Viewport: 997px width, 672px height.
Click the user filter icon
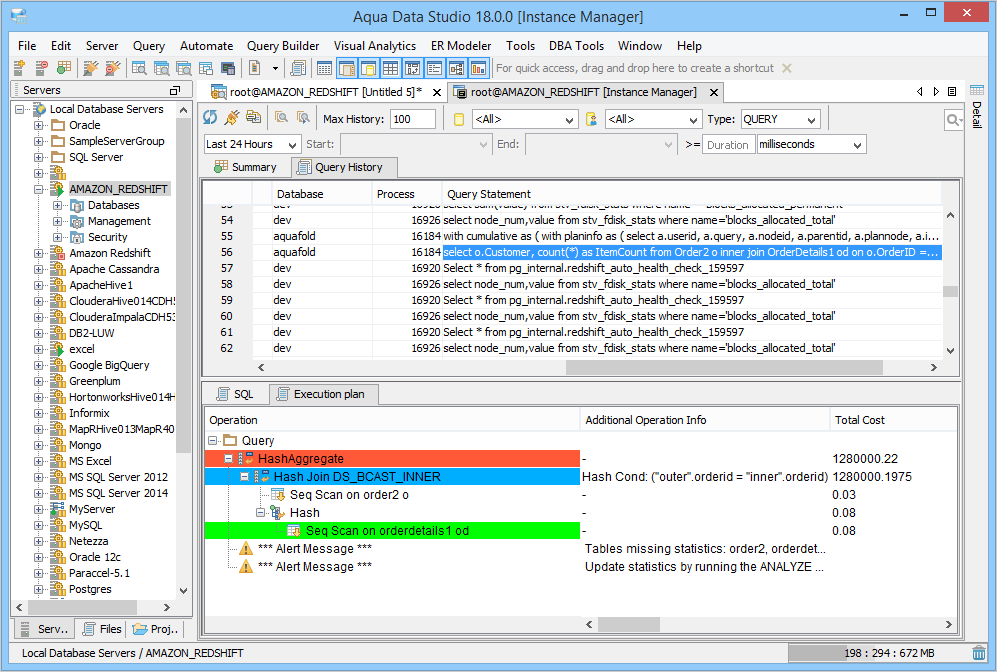pyautogui.click(x=591, y=119)
